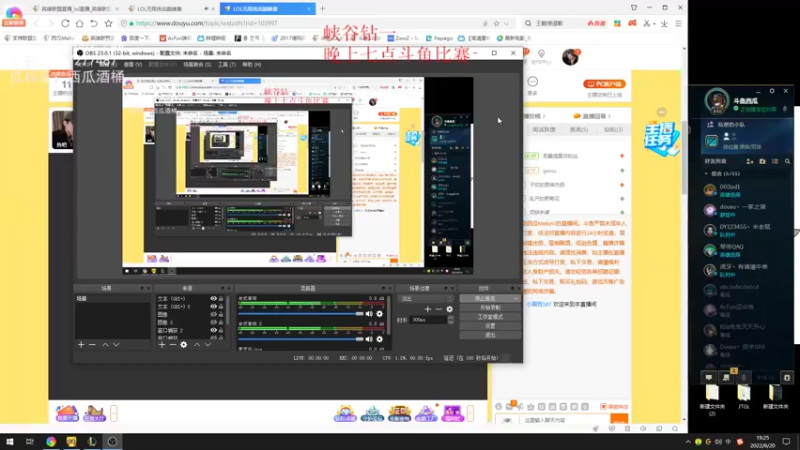Click the browser address bar URL

coord(207,23)
